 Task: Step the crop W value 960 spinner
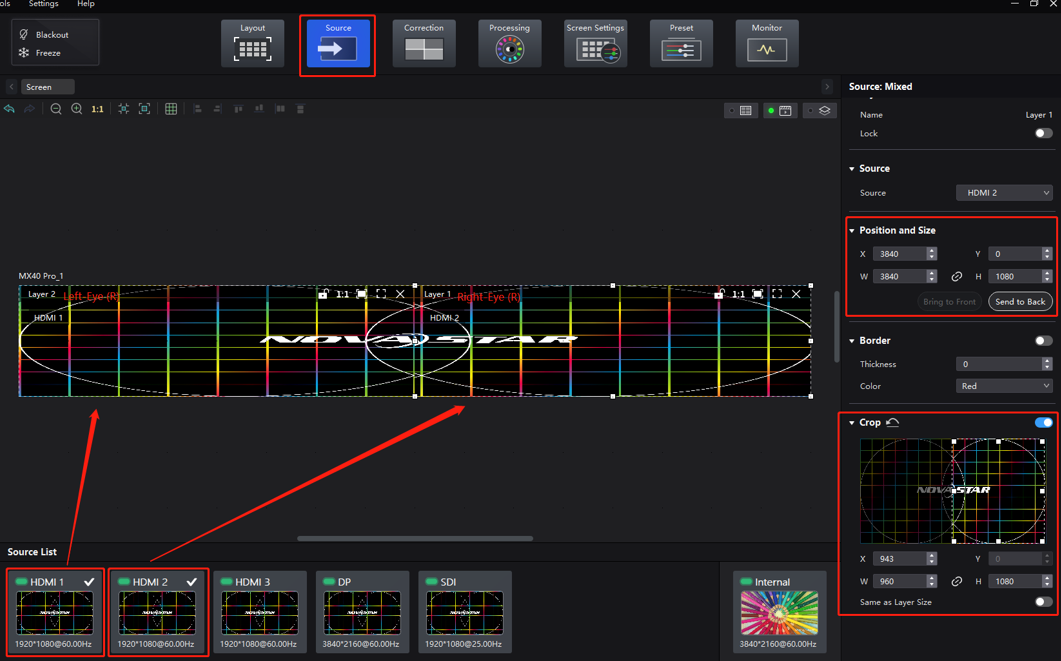932,581
